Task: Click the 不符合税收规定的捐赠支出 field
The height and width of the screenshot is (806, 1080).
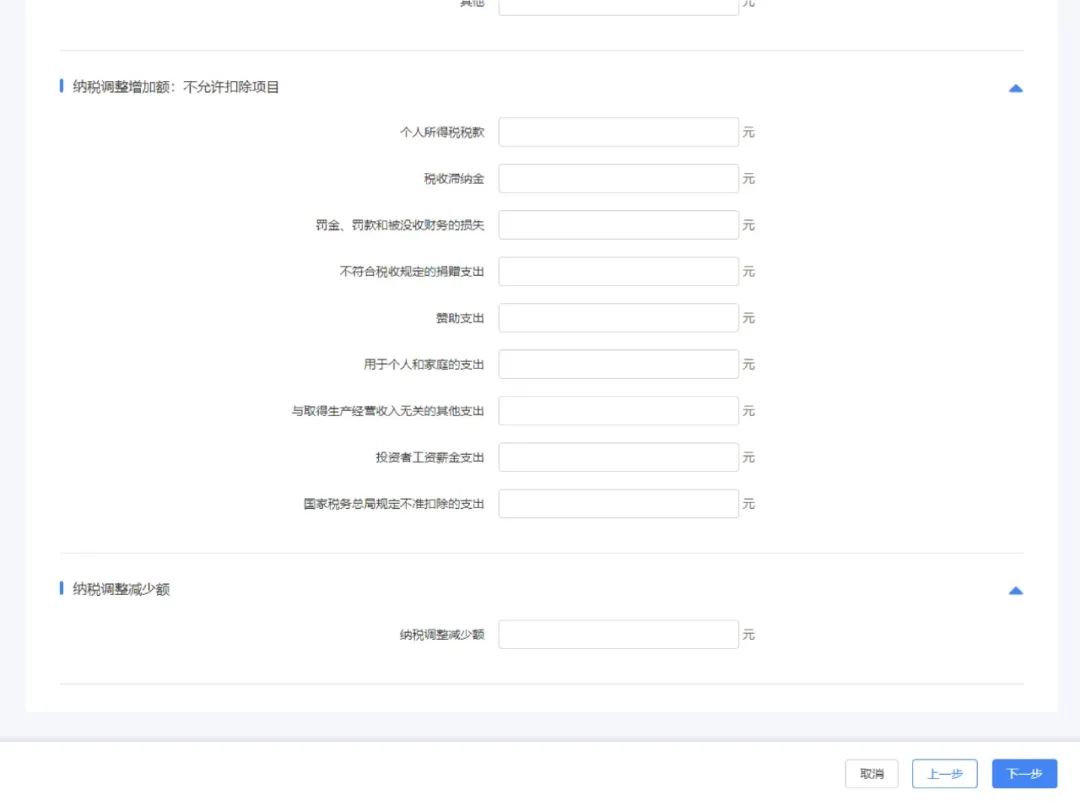Action: pyautogui.click(x=618, y=272)
